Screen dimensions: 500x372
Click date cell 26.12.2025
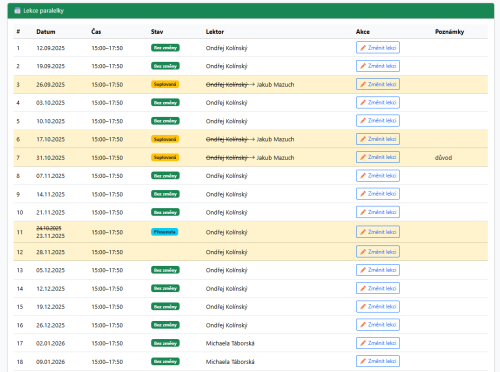[x=50, y=325]
